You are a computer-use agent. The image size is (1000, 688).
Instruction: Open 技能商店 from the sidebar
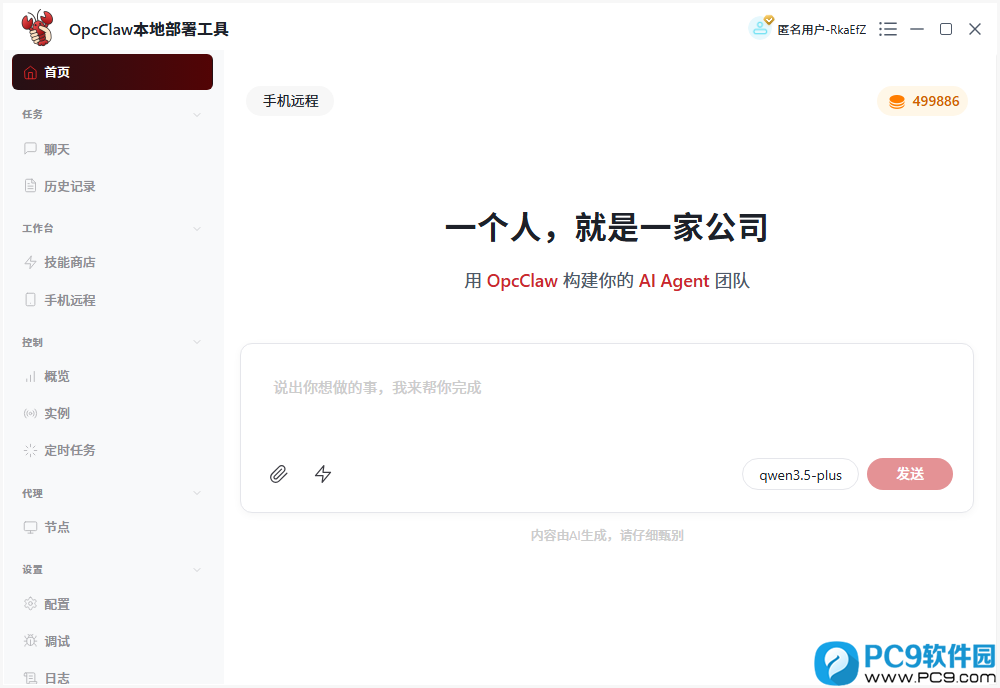pos(69,262)
